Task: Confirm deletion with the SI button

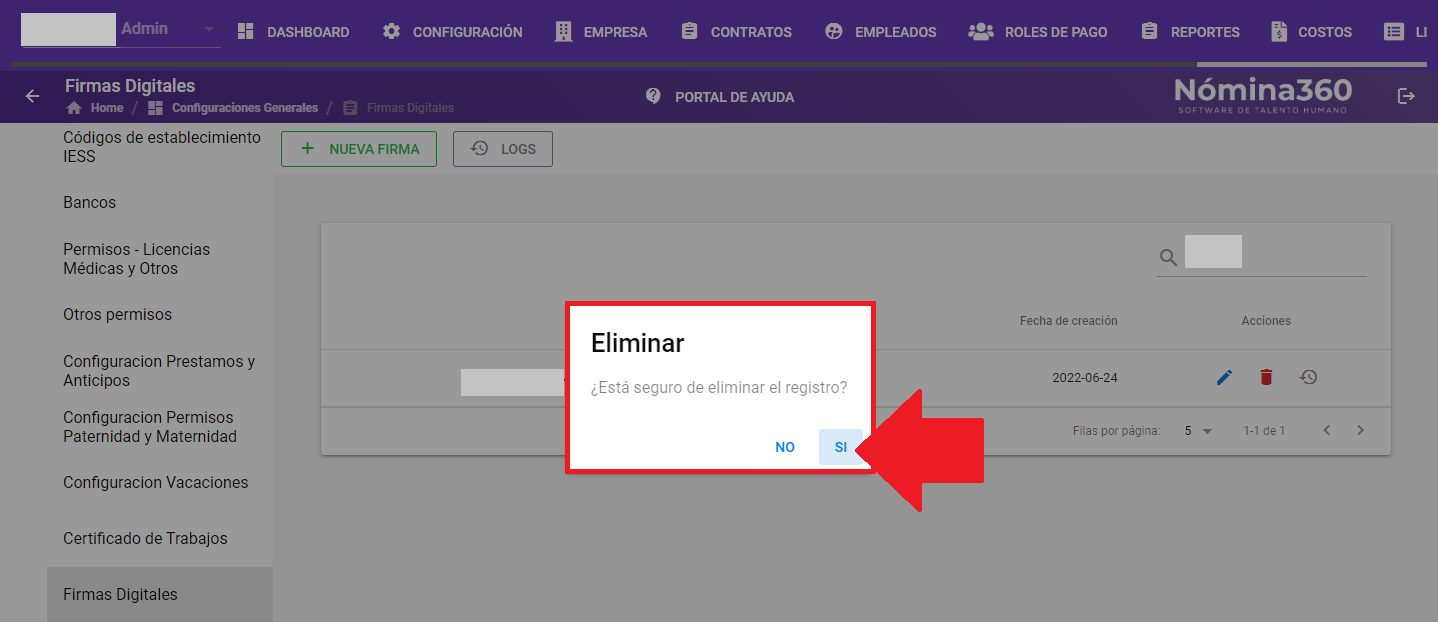Action: 840,447
